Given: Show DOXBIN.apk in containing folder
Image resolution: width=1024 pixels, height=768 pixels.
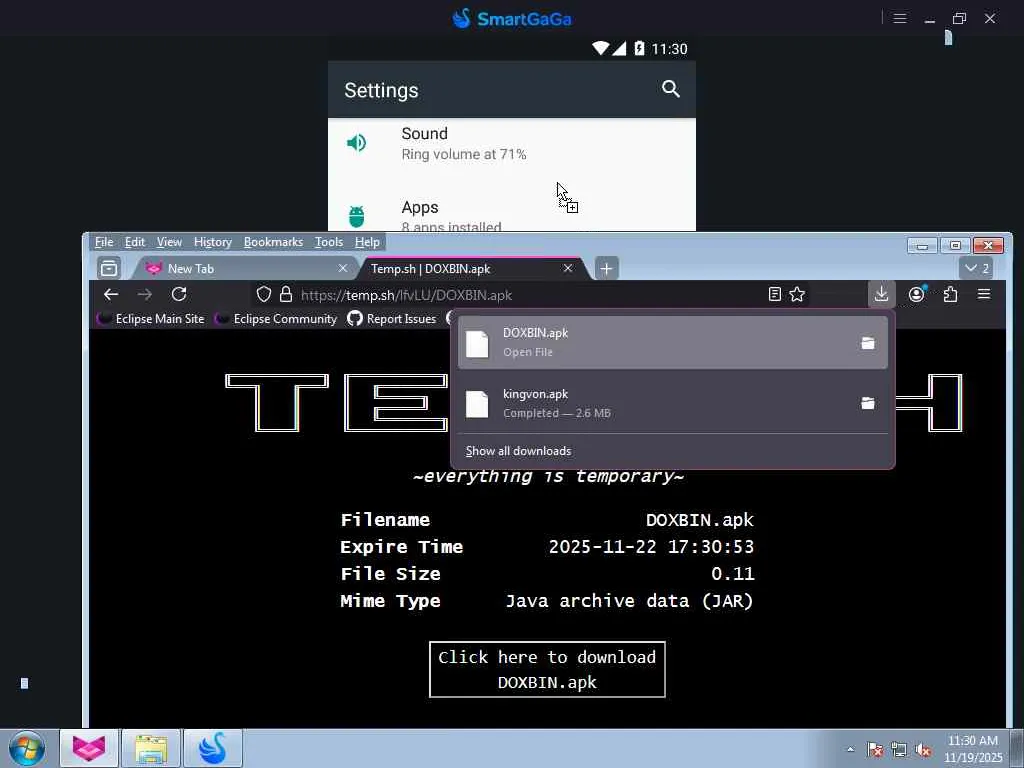Looking at the screenshot, I should coord(867,343).
